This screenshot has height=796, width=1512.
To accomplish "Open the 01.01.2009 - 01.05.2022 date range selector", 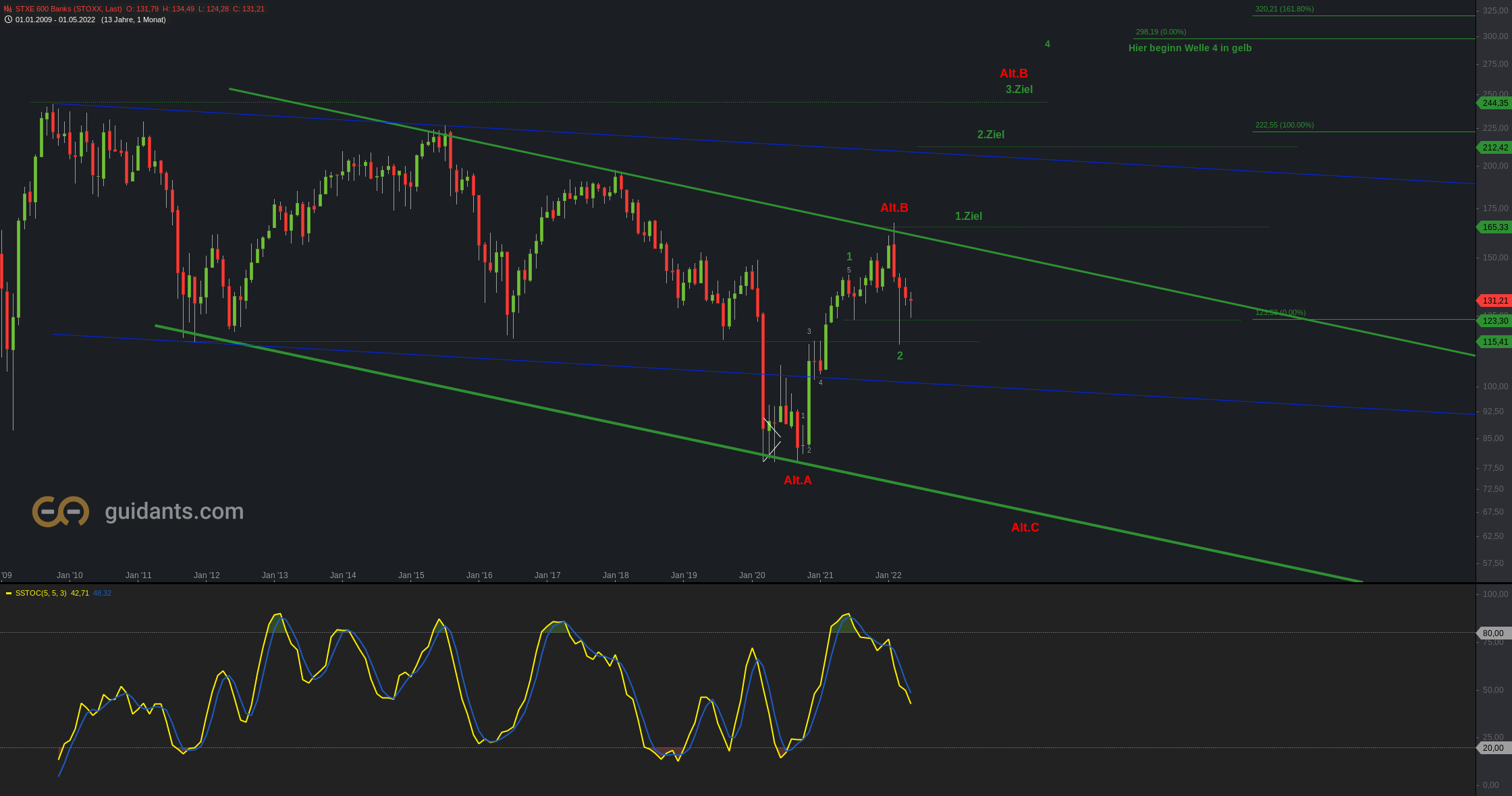I will pos(55,20).
